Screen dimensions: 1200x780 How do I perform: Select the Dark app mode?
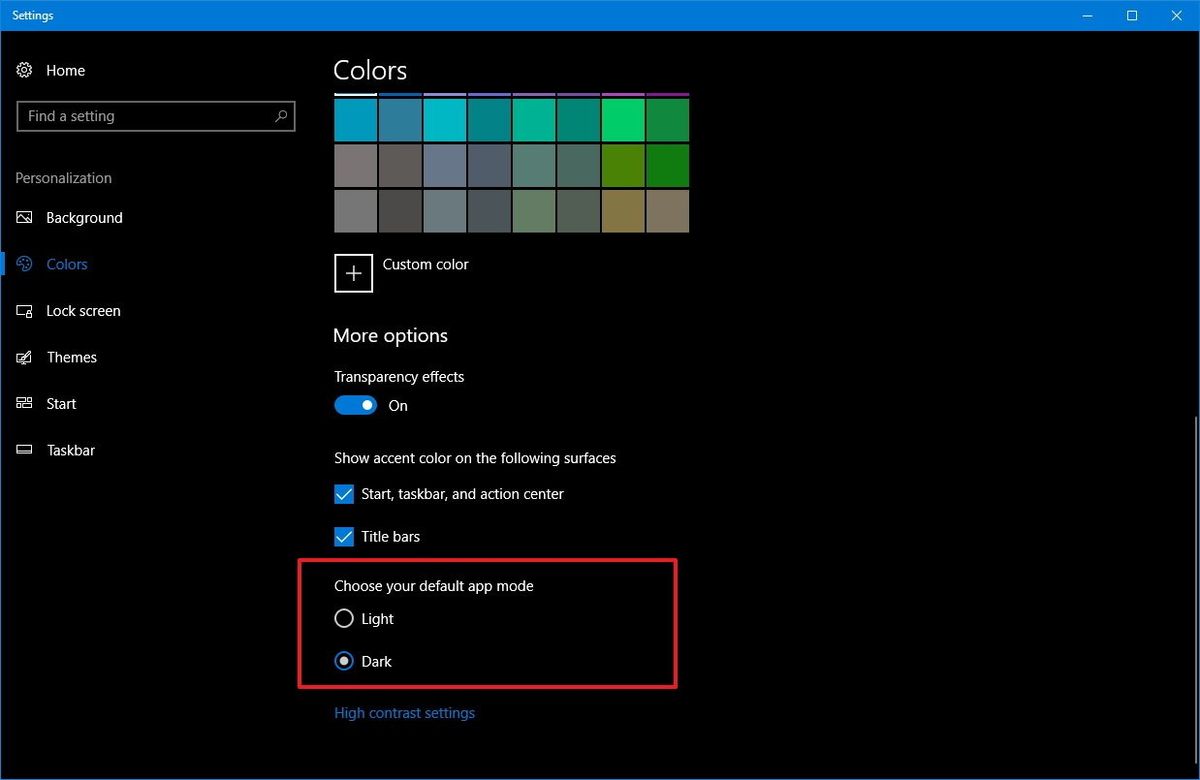(x=344, y=661)
